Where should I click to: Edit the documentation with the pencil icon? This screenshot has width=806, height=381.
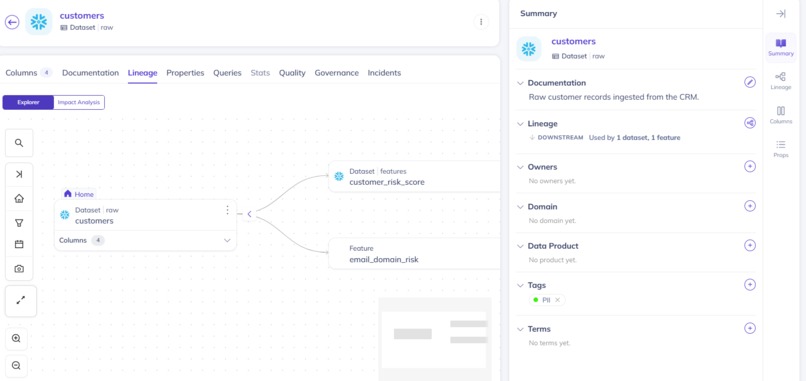(750, 82)
